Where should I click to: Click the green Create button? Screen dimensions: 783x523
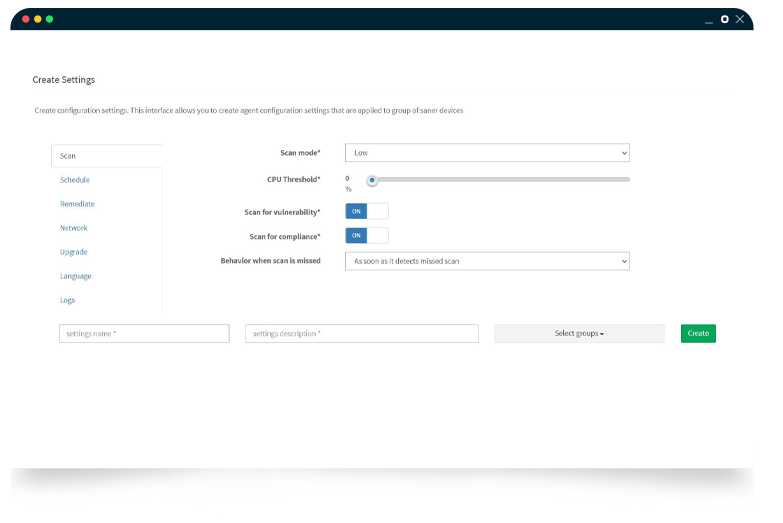click(x=698, y=333)
